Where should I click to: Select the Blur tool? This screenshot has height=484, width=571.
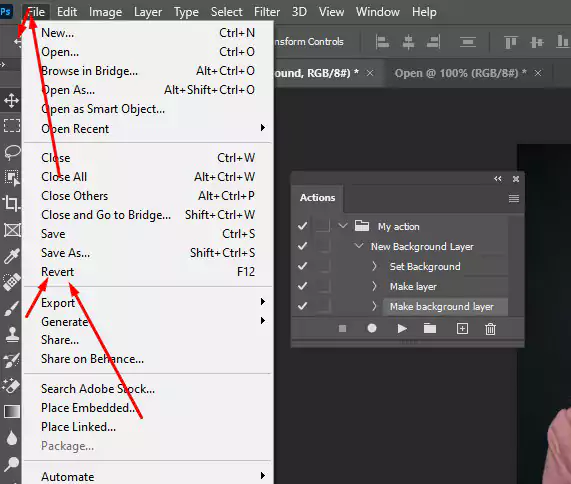click(x=12, y=438)
